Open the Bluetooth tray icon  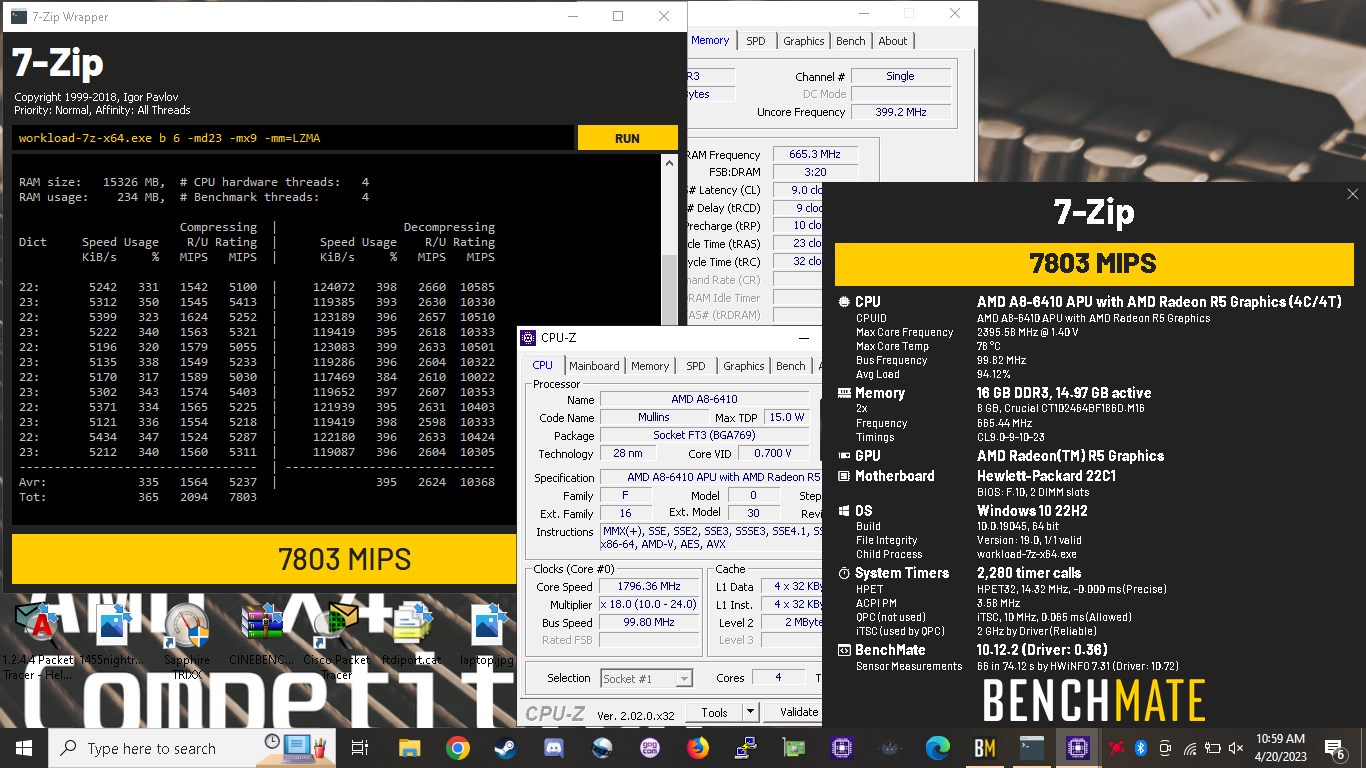click(x=1140, y=748)
